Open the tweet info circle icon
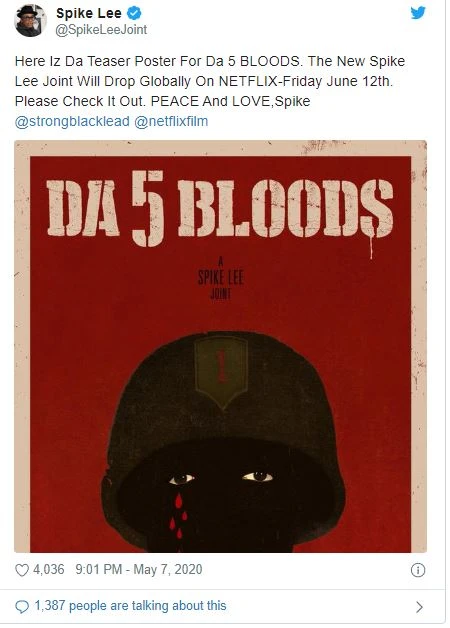The image size is (450, 628). (418, 570)
